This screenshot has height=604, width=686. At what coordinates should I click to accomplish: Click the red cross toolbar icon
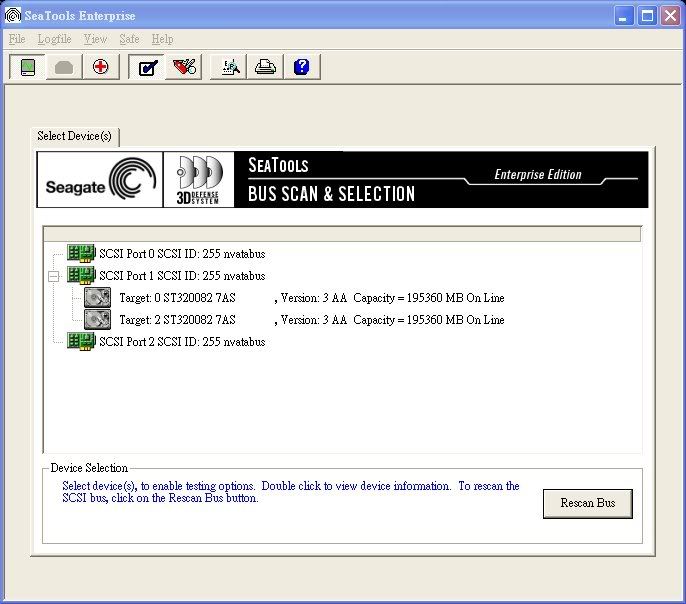101,67
